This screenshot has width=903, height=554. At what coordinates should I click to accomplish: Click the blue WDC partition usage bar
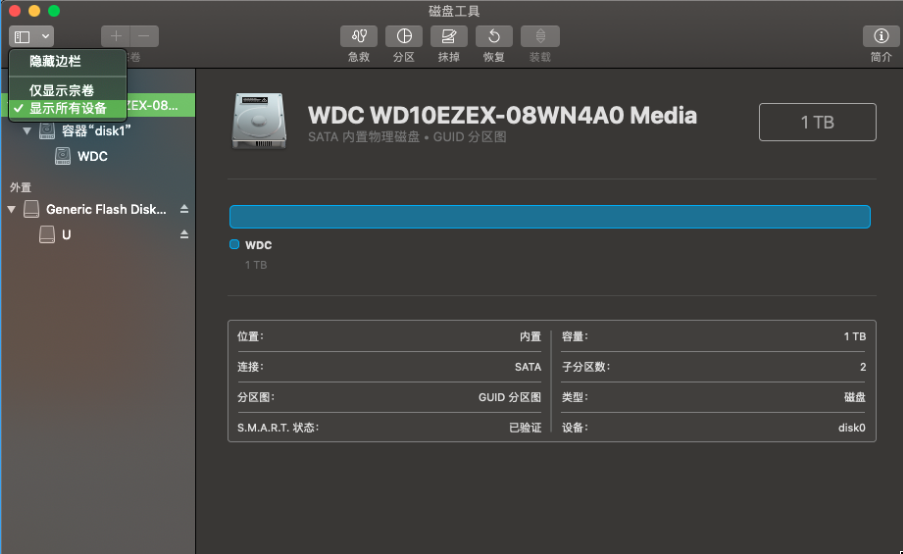tap(550, 217)
